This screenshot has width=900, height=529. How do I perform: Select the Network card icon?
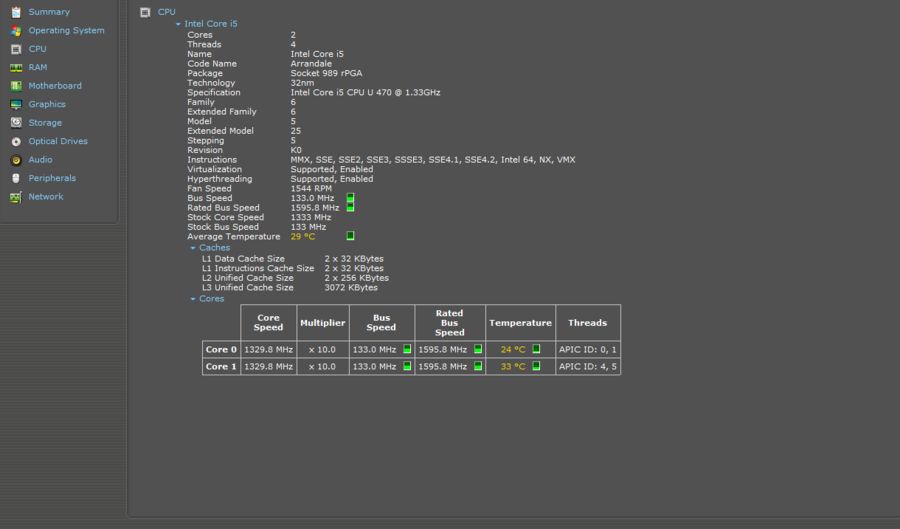(x=16, y=197)
